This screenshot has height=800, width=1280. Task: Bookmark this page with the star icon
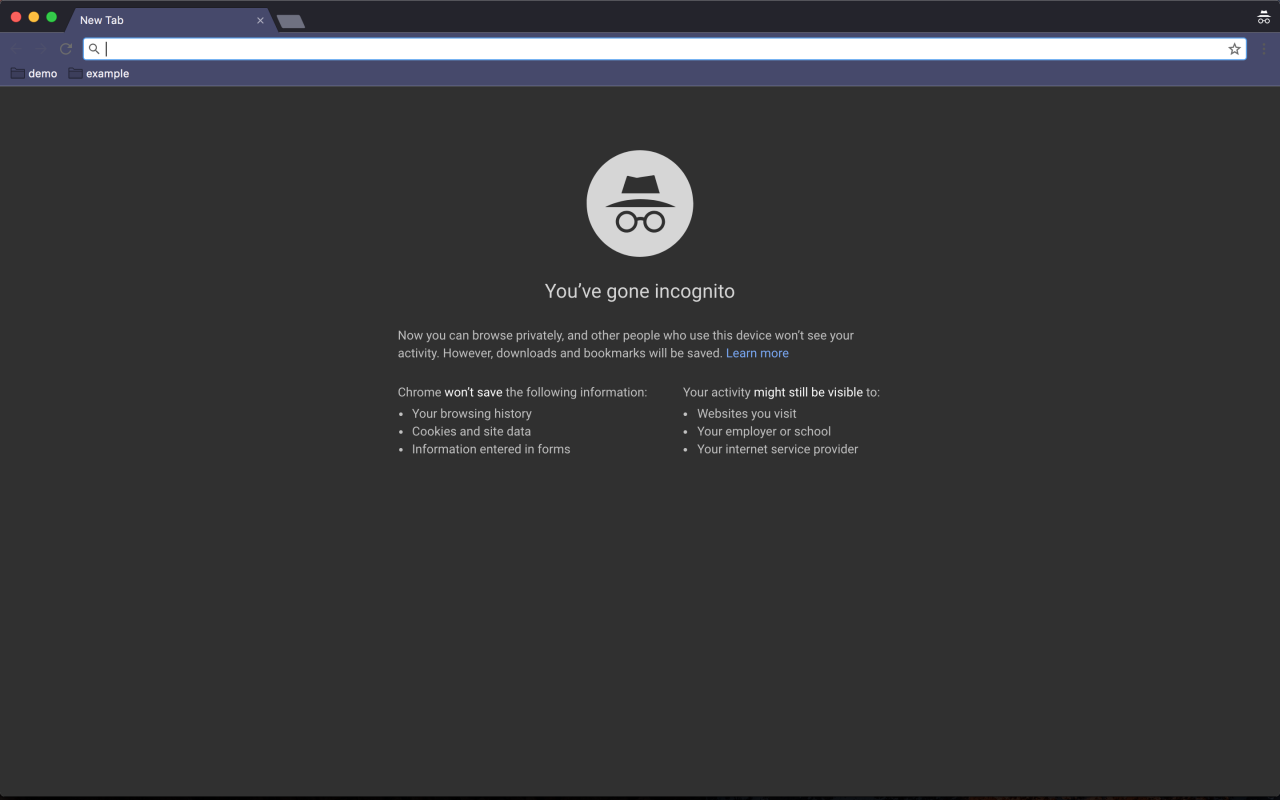click(x=1234, y=49)
